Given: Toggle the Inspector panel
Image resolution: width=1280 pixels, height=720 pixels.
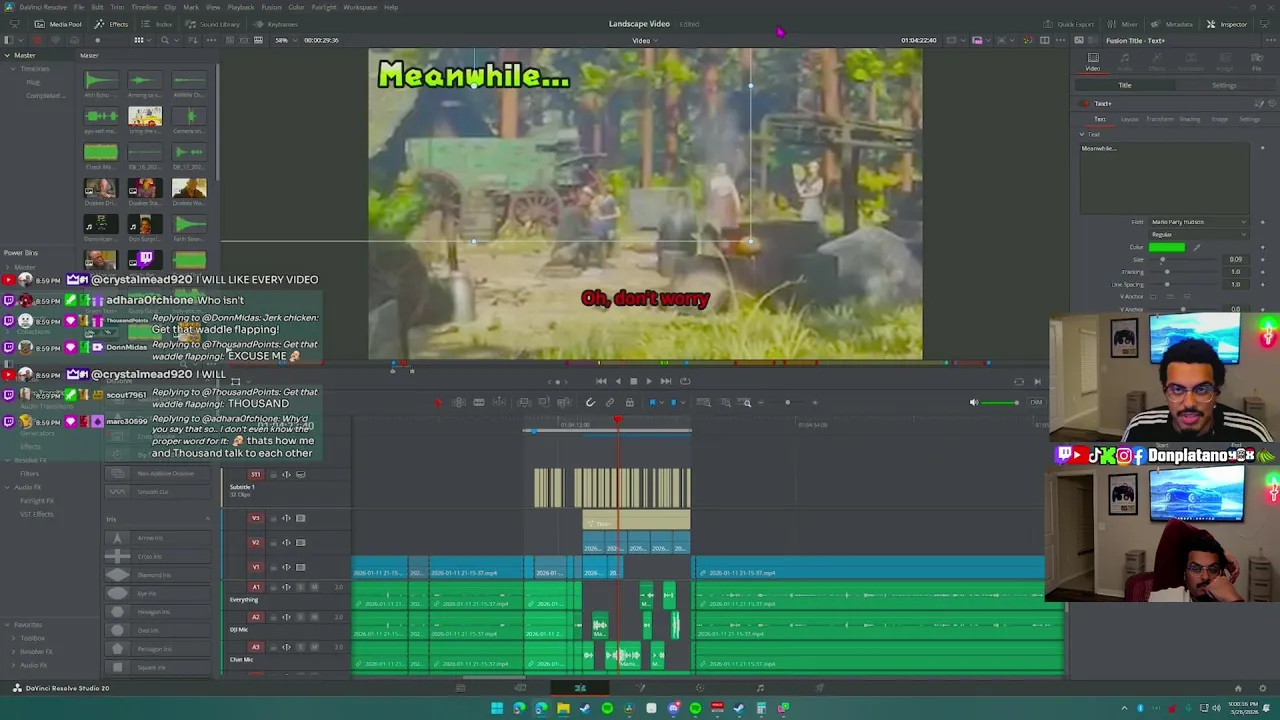Looking at the screenshot, I should [1227, 24].
